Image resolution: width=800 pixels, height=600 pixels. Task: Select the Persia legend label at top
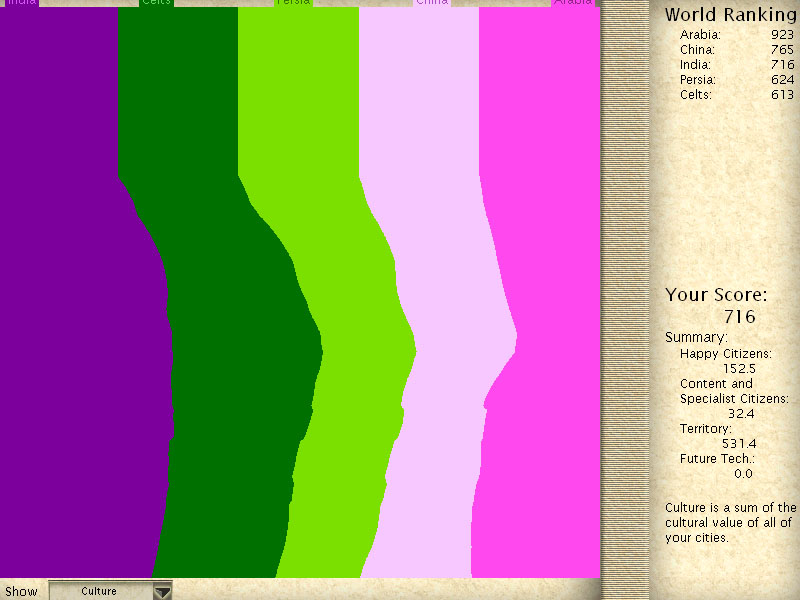(294, 3)
